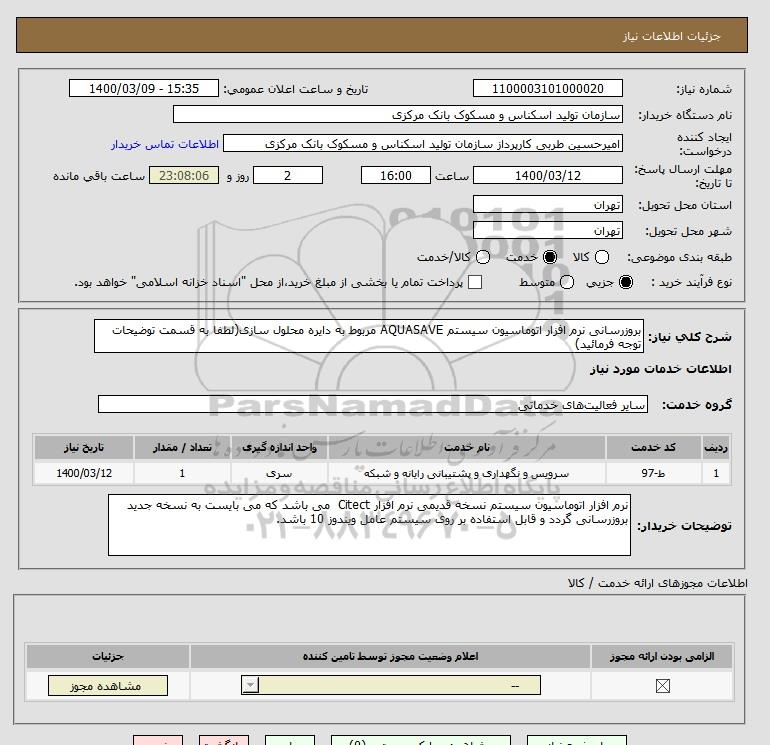
Task: Click the quantity cell showing 1
Action: point(182,473)
